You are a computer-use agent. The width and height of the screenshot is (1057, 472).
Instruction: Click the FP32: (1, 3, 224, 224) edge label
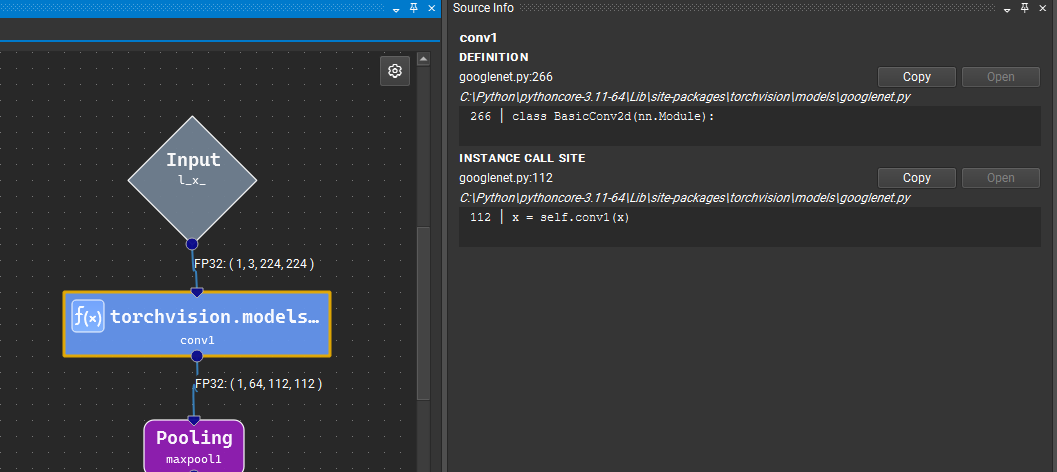254,264
